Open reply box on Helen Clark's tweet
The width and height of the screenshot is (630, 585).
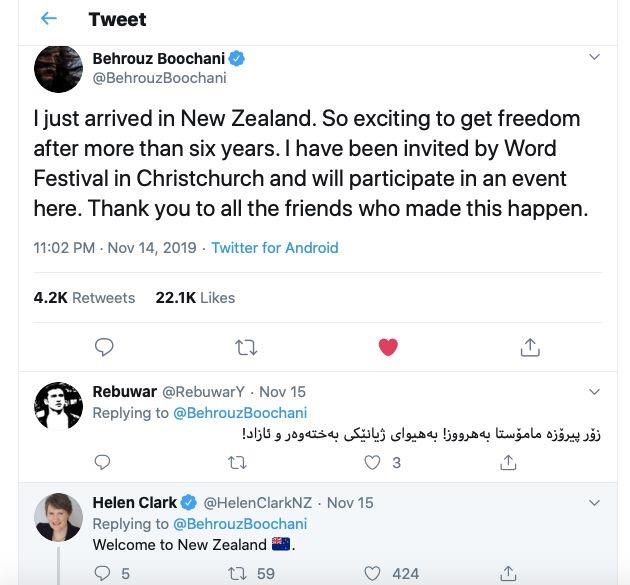click(x=102, y=573)
